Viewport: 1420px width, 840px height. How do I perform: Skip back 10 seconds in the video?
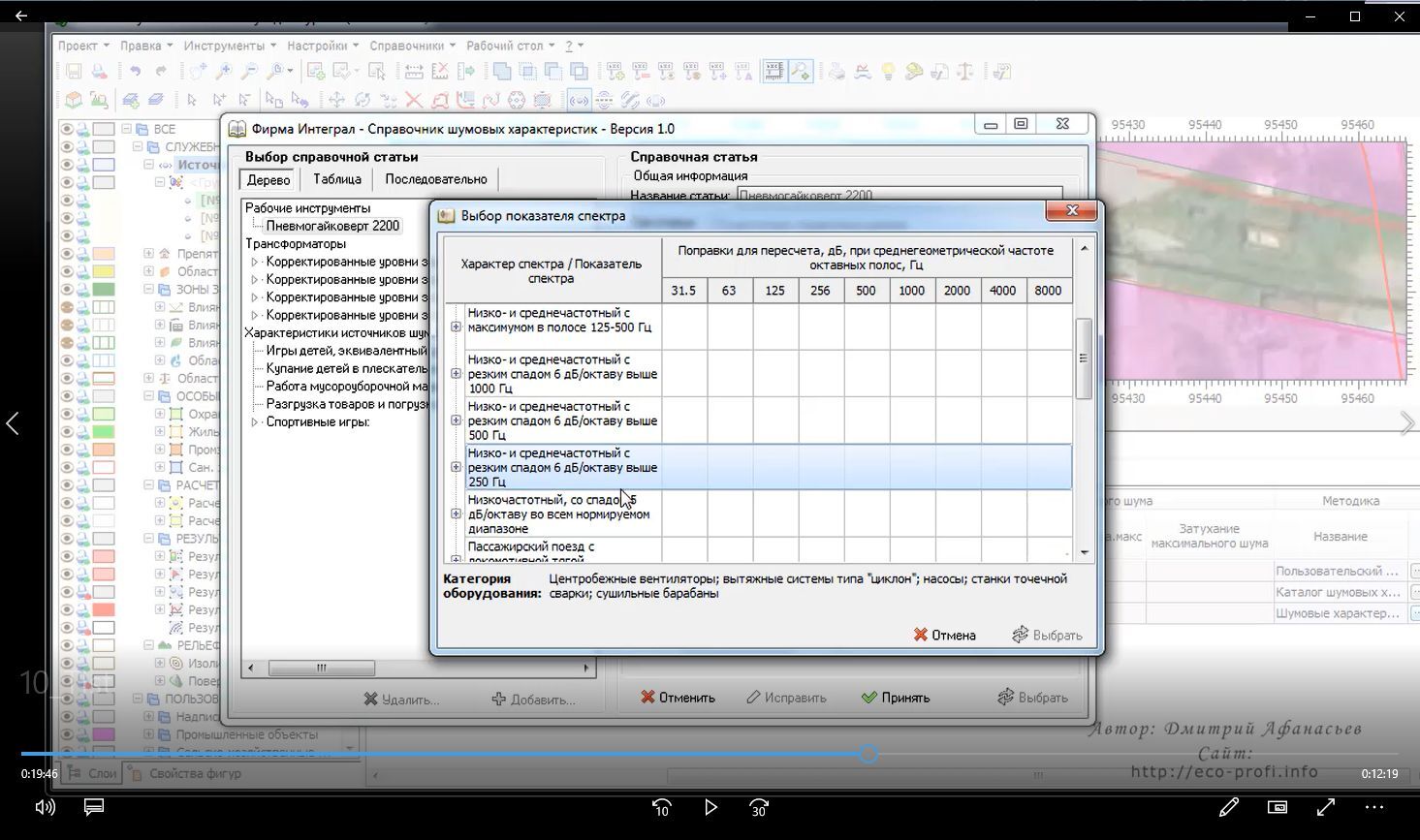(x=662, y=807)
